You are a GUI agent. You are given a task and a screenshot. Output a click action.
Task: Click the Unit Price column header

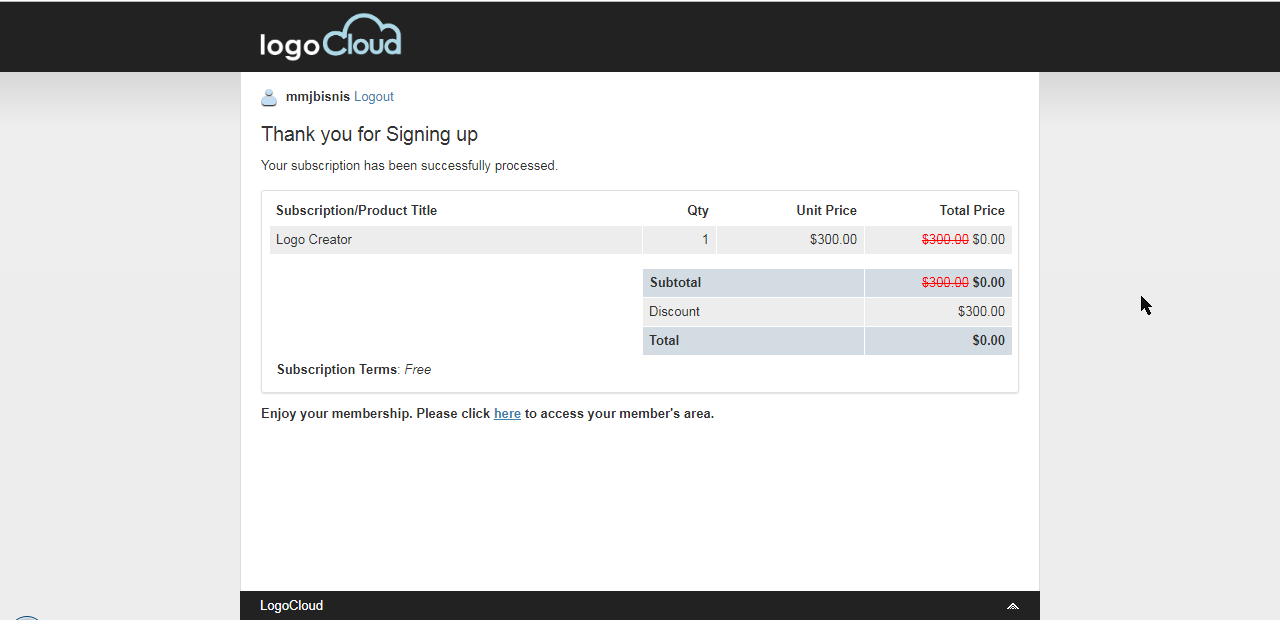click(x=826, y=211)
